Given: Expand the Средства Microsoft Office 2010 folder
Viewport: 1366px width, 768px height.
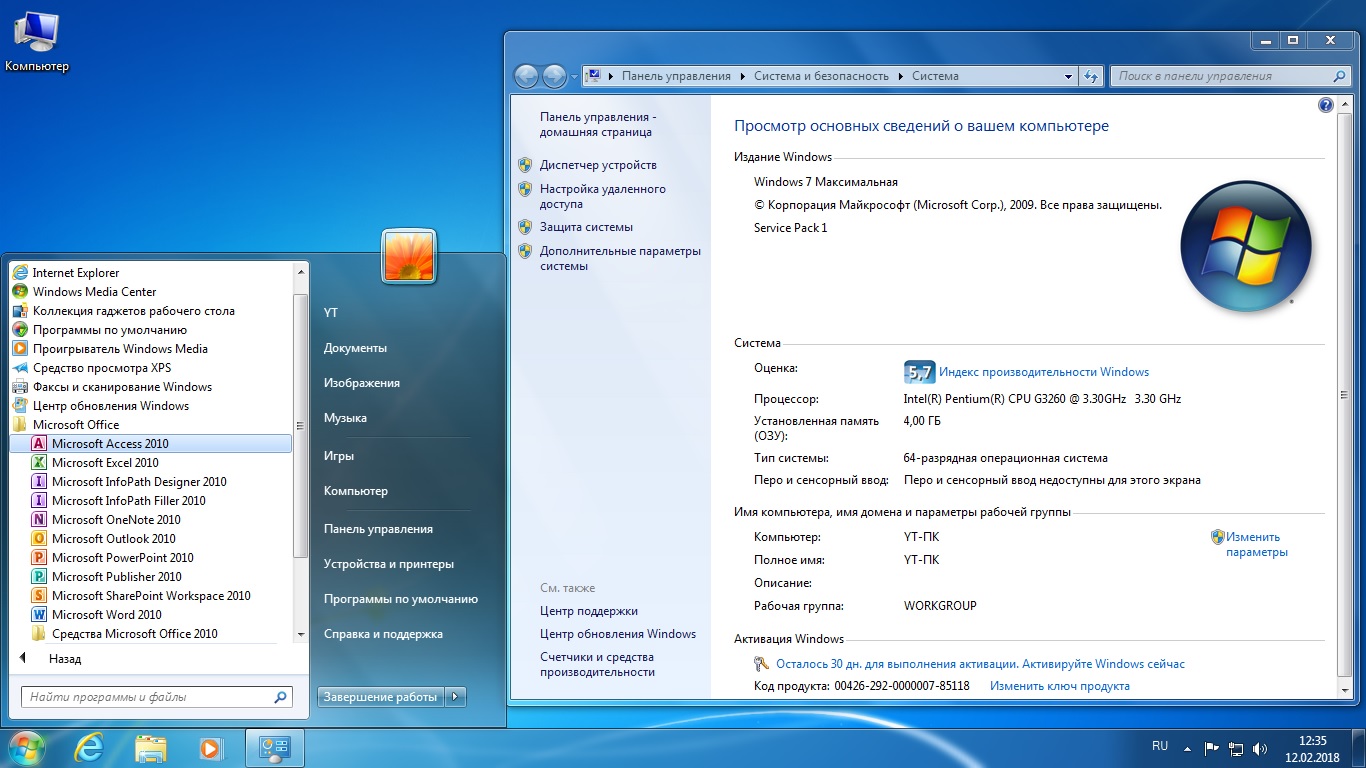Looking at the screenshot, I should (134, 634).
